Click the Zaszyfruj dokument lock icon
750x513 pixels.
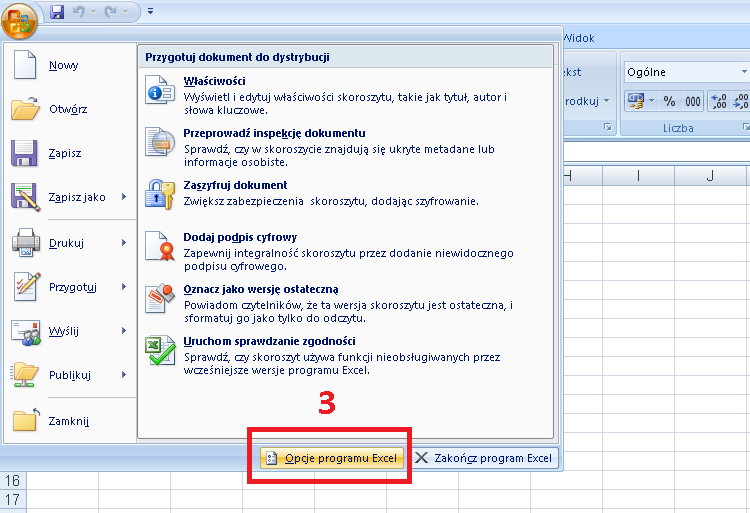point(160,194)
